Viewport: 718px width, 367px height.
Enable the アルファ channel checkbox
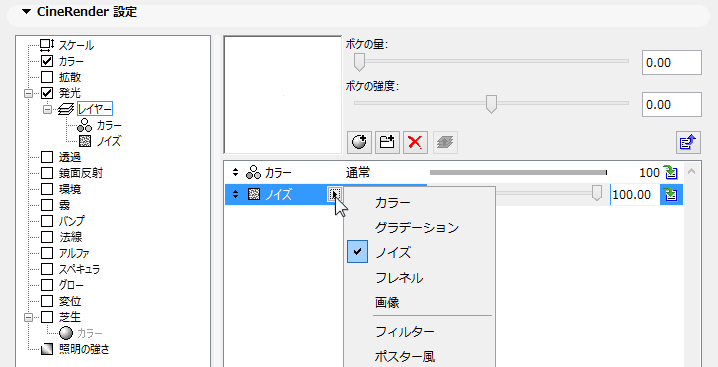click(x=47, y=253)
